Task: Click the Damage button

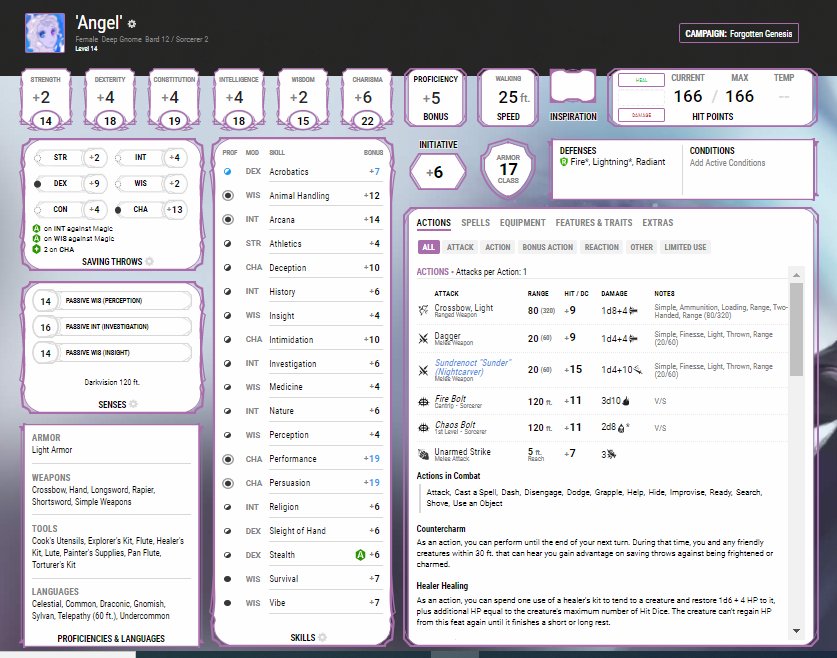Action: click(x=641, y=115)
